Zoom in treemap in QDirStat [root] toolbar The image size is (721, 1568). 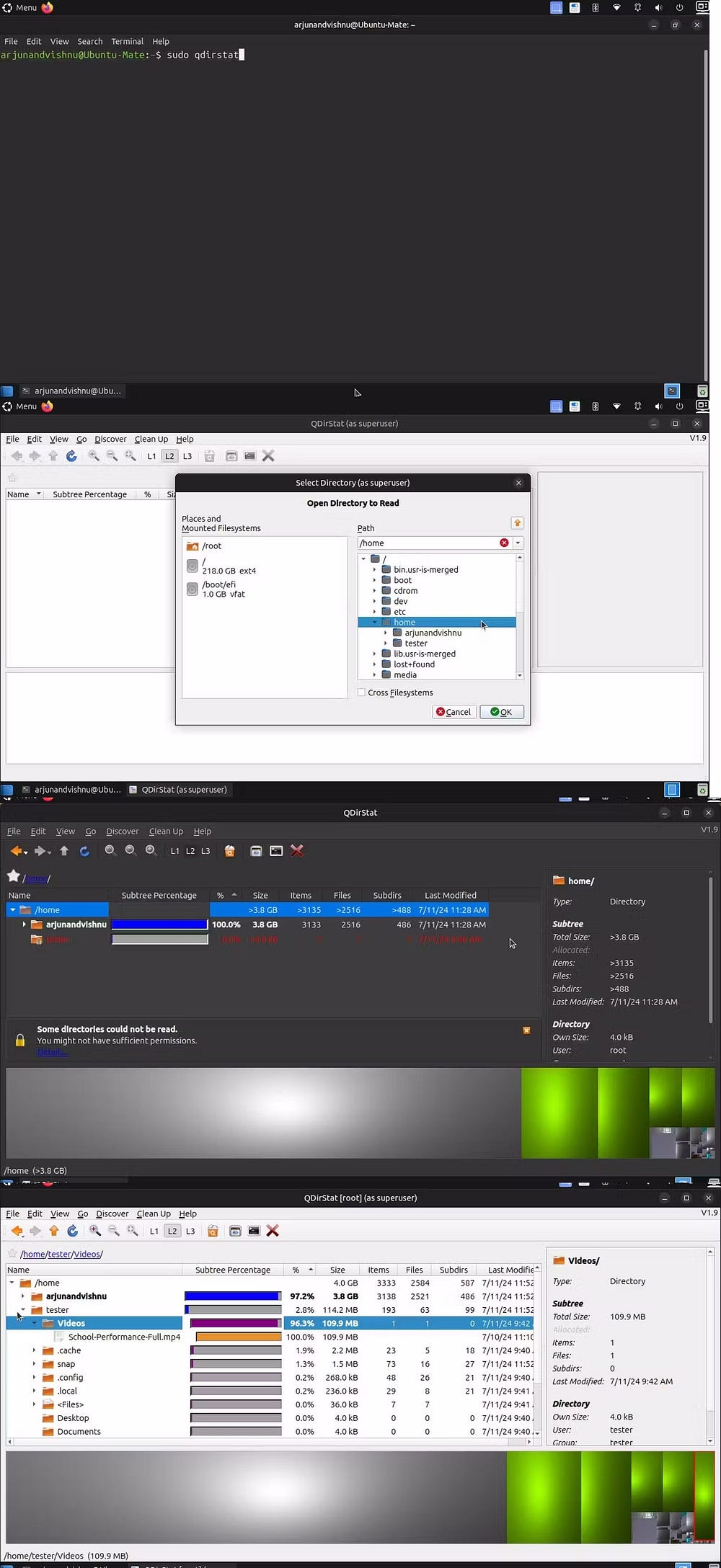(95, 1231)
